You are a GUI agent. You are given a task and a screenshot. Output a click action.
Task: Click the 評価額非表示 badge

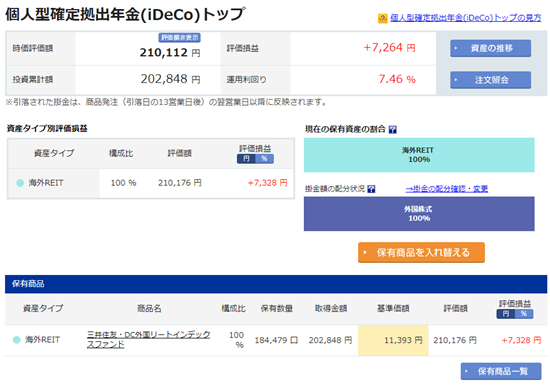click(x=180, y=38)
